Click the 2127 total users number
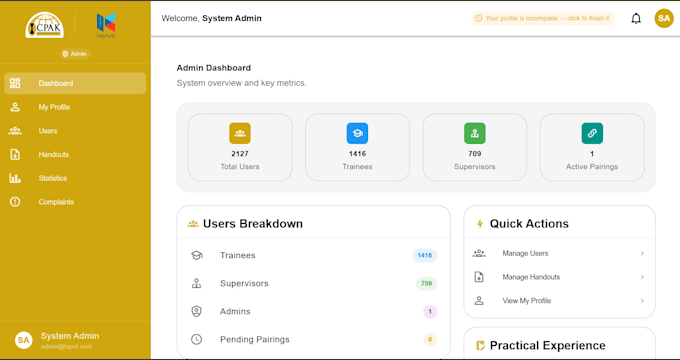680x360 pixels. [x=240, y=154]
